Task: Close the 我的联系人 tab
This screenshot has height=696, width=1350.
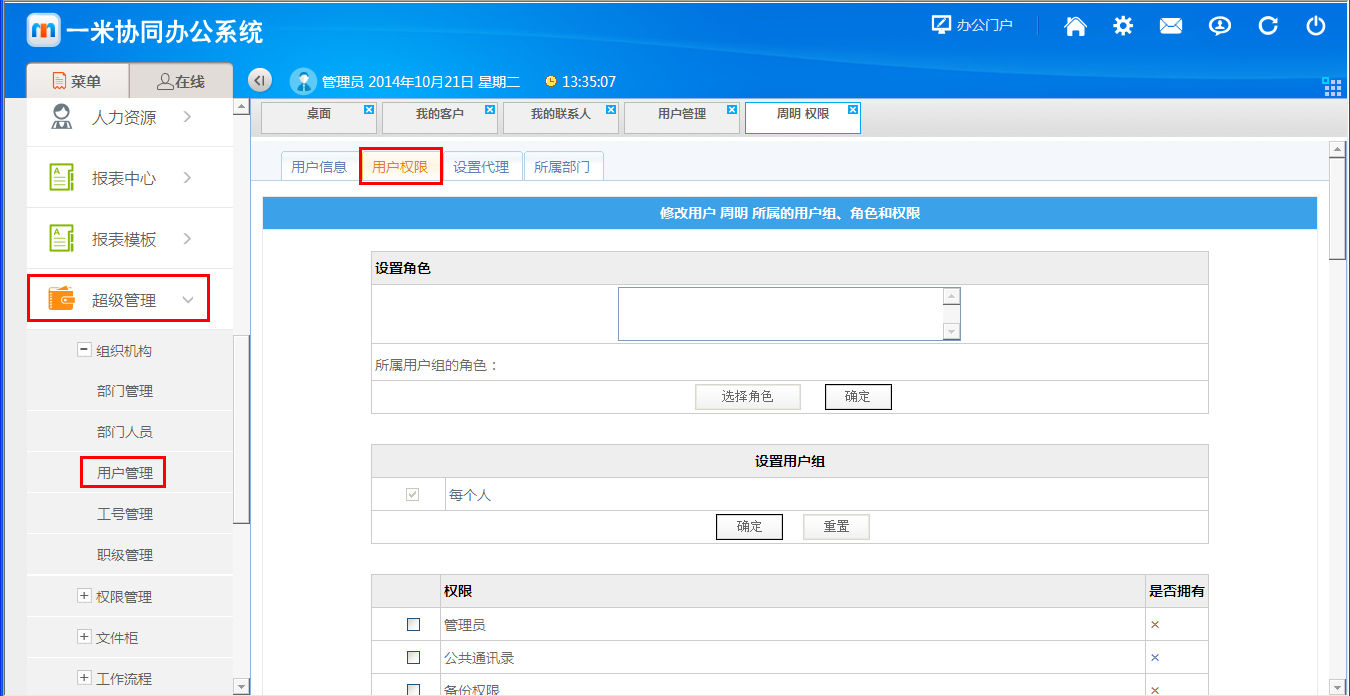Action: pos(610,109)
